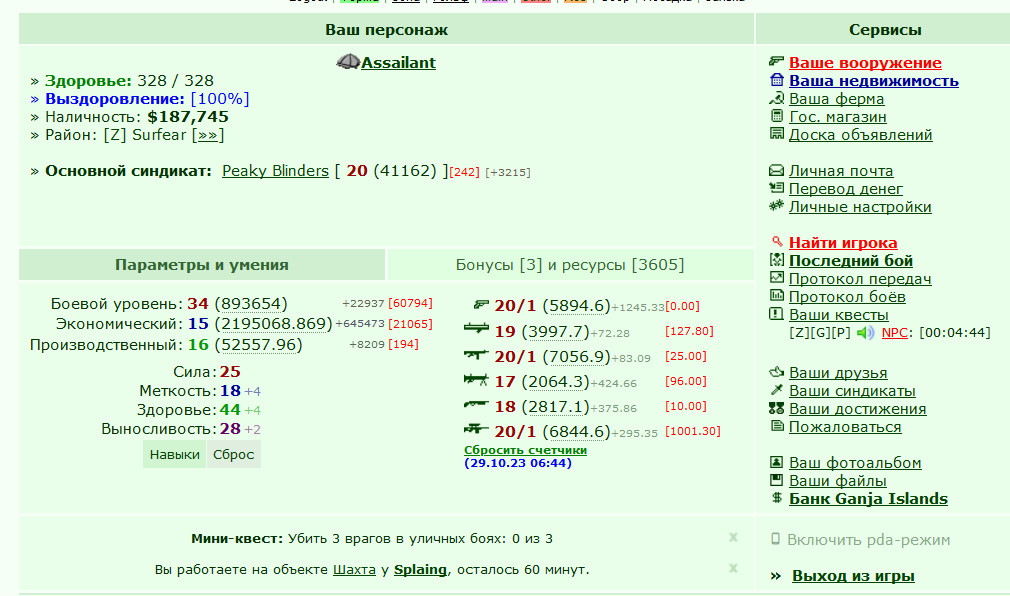
Task: Open Ваши квесты link
Action: 839,315
